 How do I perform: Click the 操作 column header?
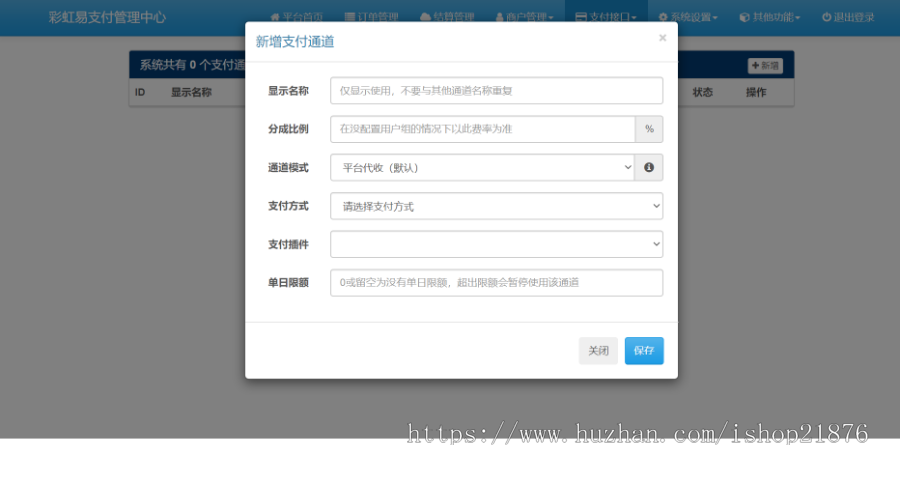click(x=756, y=92)
